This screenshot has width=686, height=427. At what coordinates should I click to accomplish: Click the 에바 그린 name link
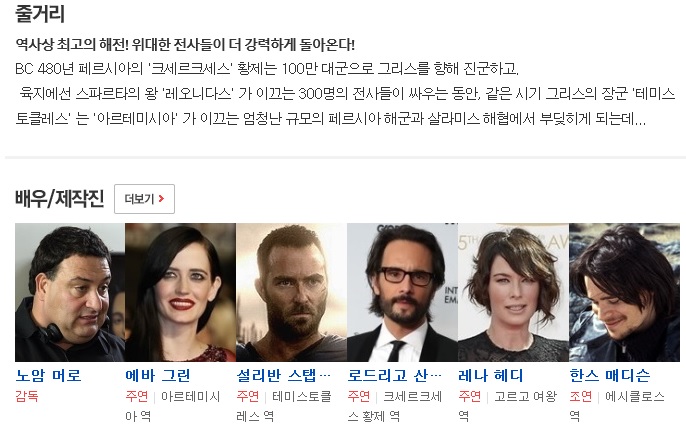[158, 375]
